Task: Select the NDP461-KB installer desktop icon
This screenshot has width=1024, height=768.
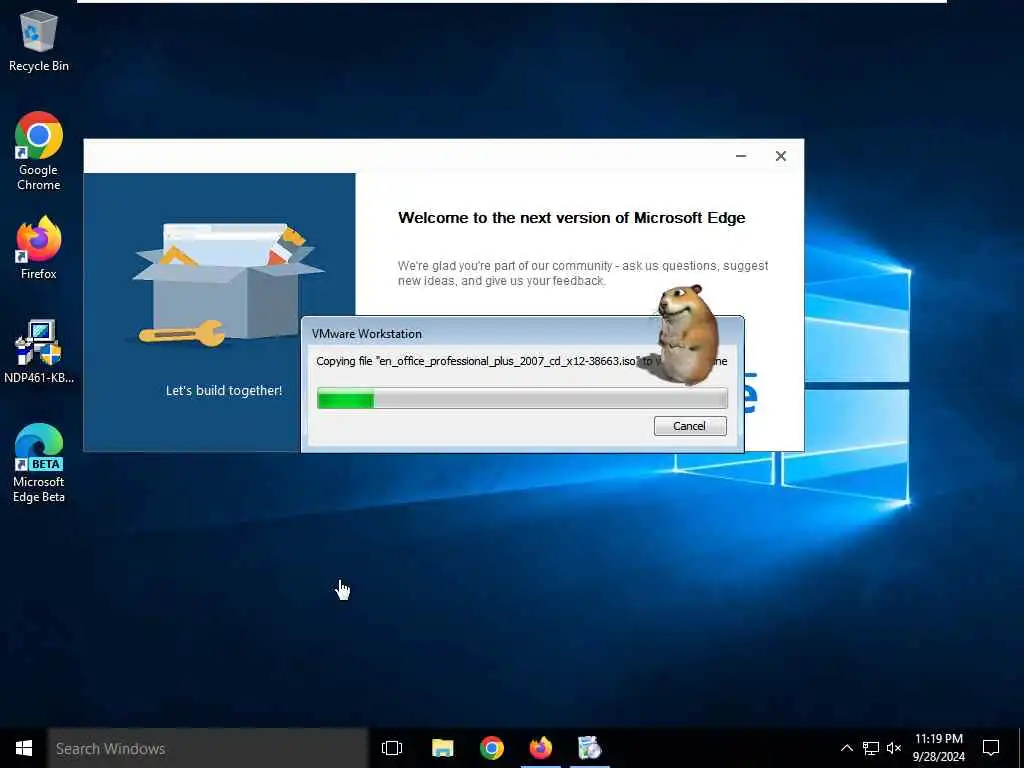Action: tap(39, 351)
